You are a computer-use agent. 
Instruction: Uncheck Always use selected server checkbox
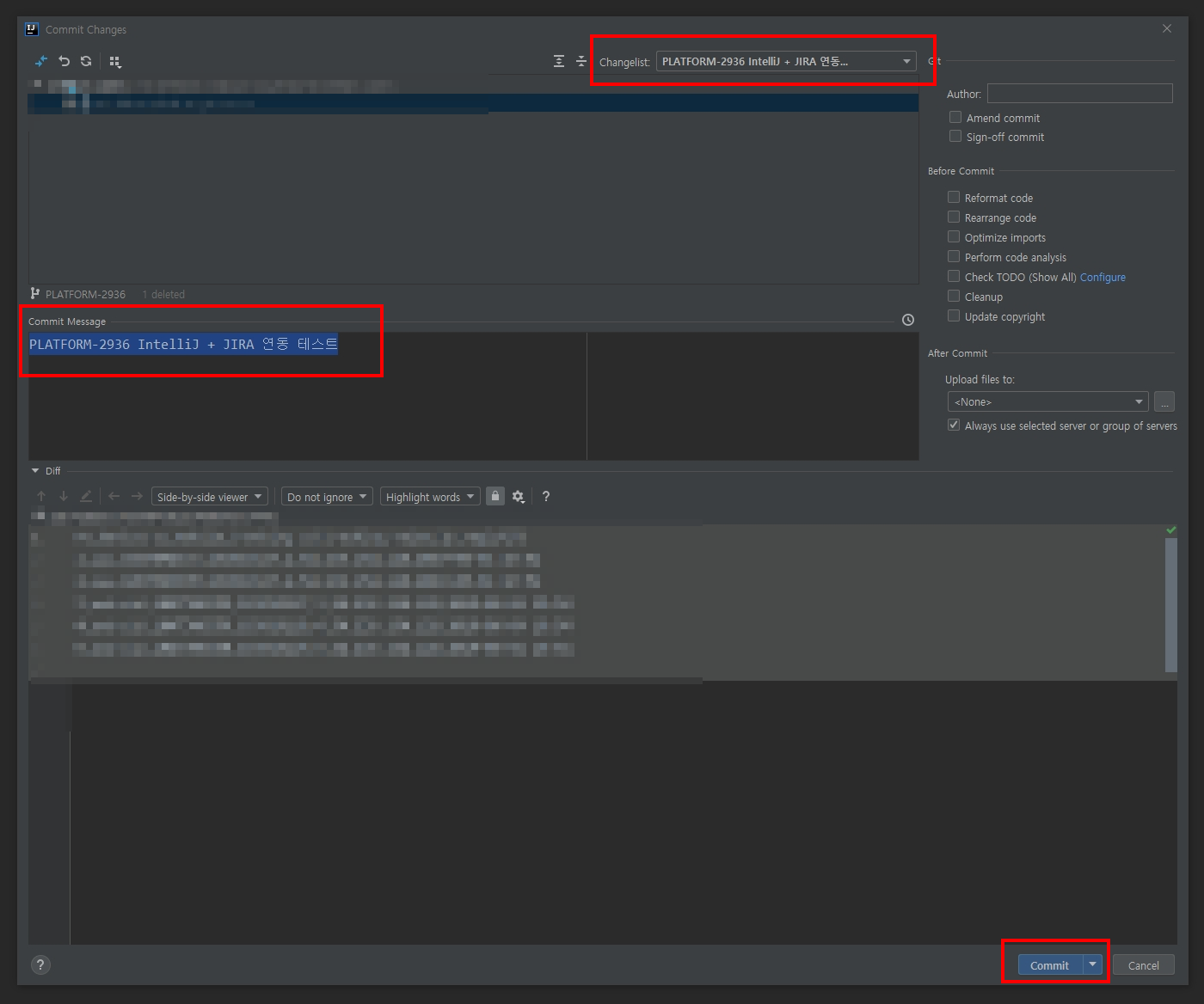pos(954,425)
